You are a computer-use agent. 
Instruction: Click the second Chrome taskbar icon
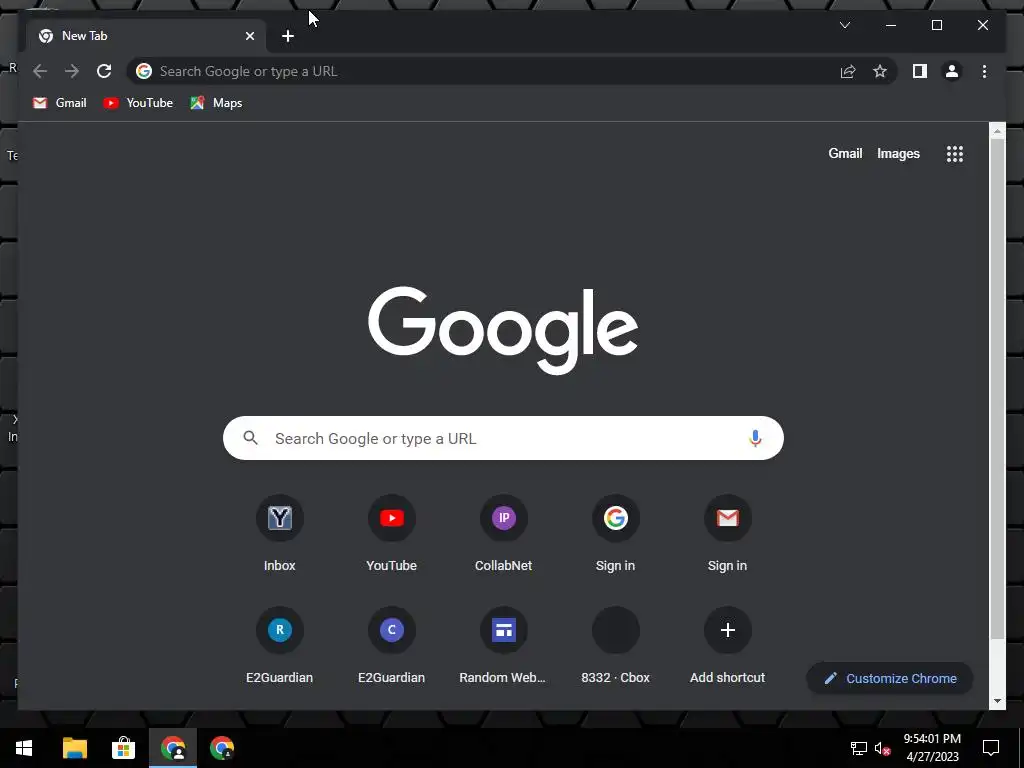tap(222, 748)
